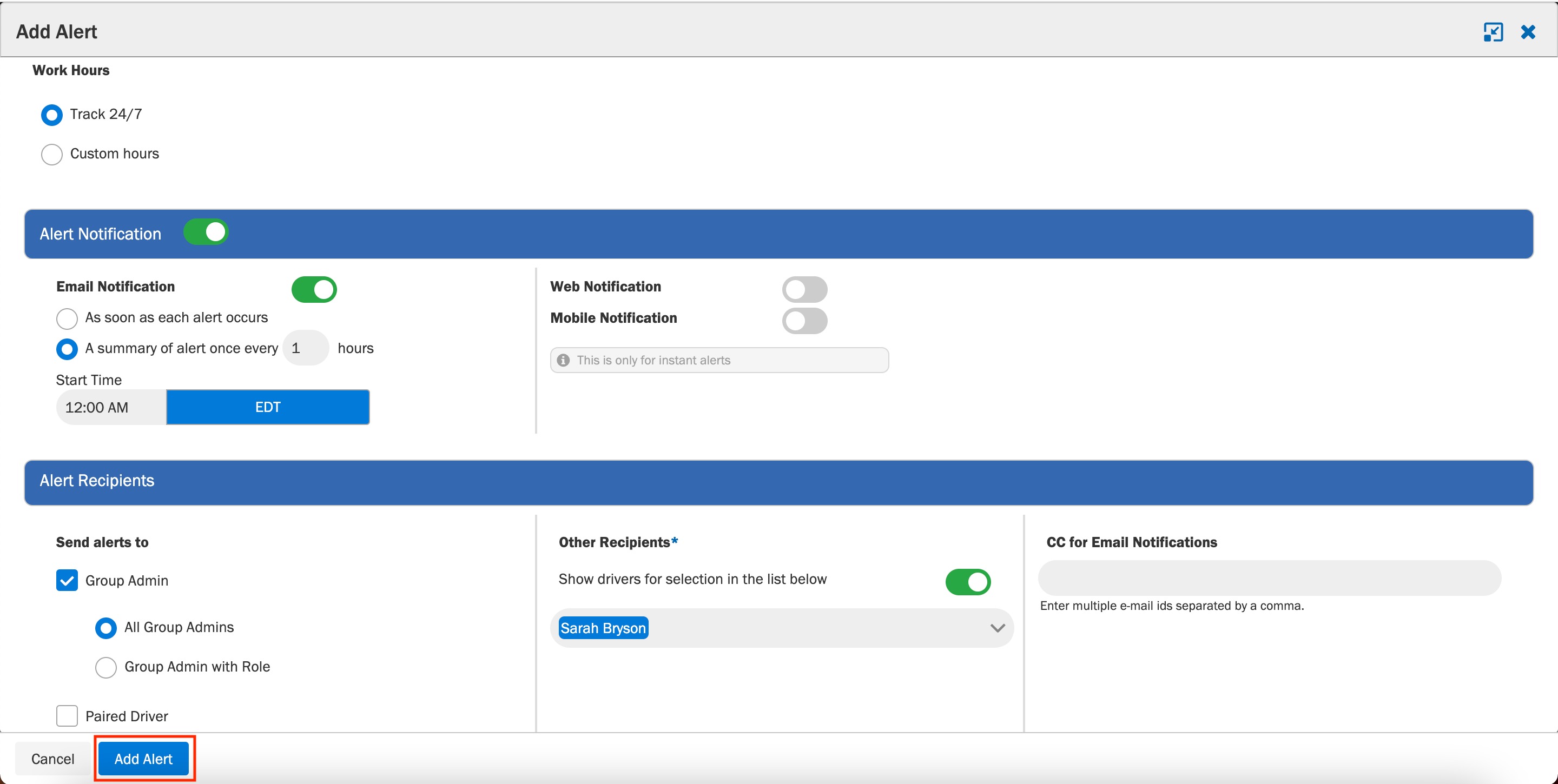Click the CC for Email Notifications field
This screenshot has width=1558, height=784.
pos(1270,578)
